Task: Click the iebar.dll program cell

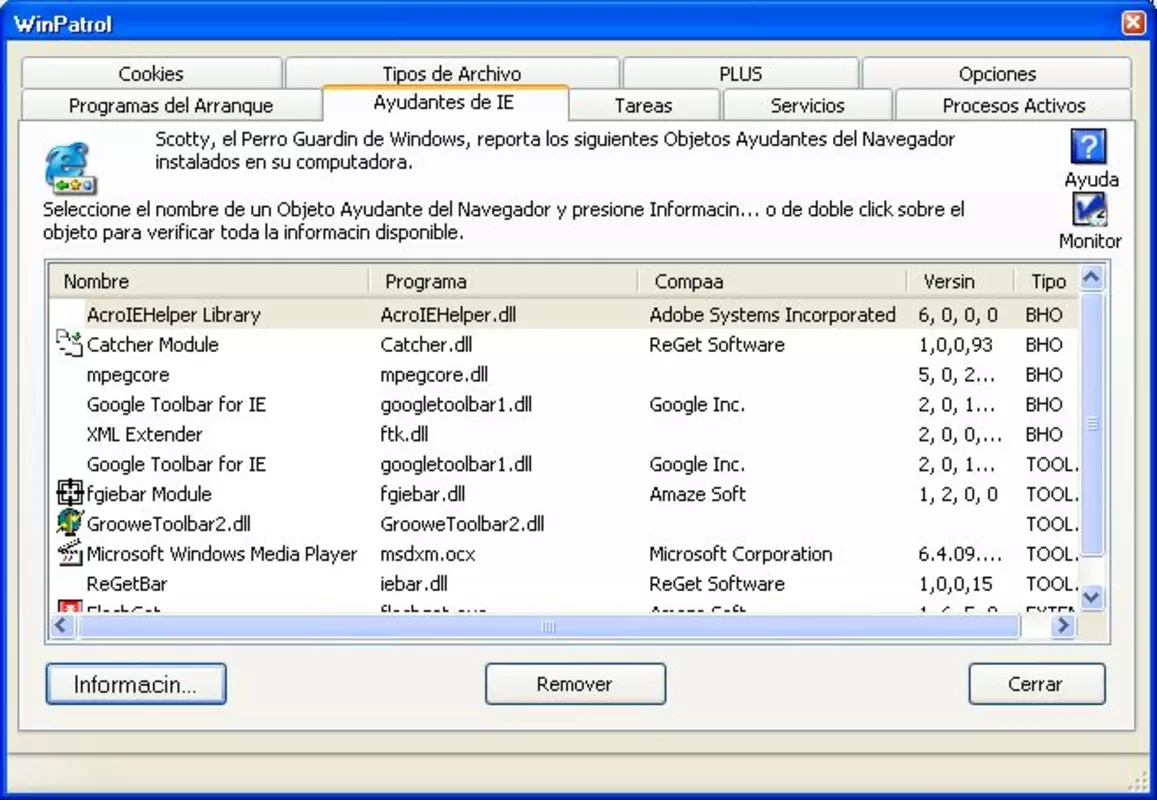Action: [x=413, y=583]
